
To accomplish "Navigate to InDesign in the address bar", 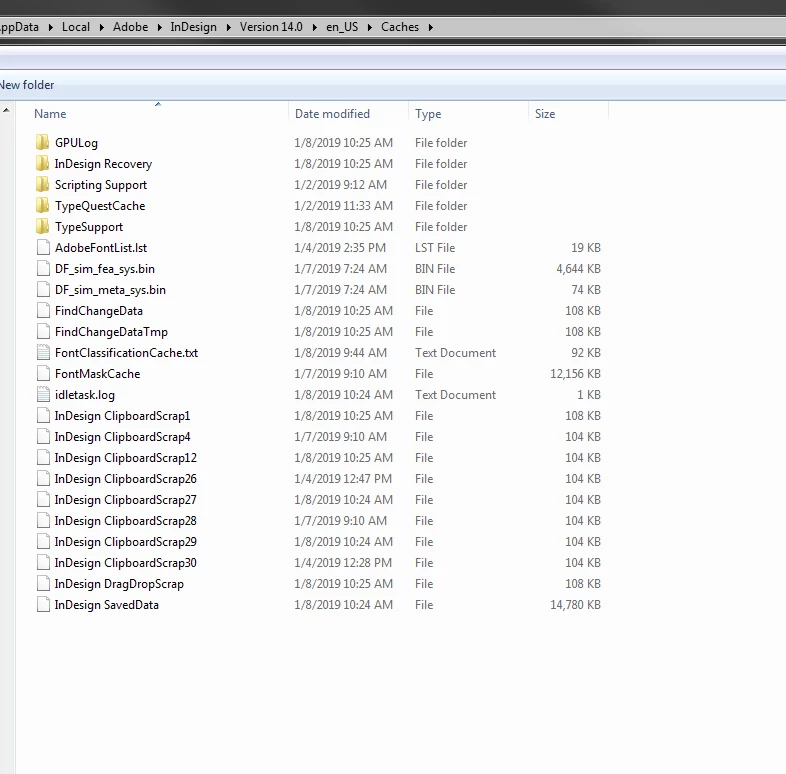I will pos(193,27).
